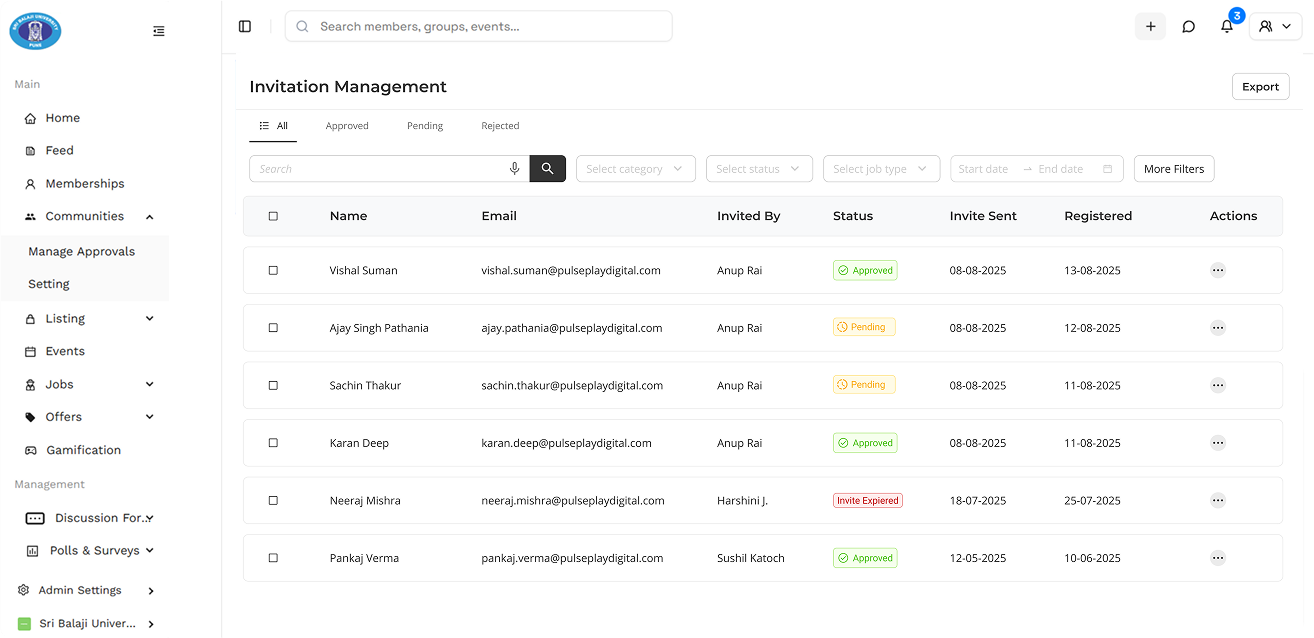The width and height of the screenshot is (1314, 638).
Task: Tick the select-all header checkbox
Action: coord(273,216)
